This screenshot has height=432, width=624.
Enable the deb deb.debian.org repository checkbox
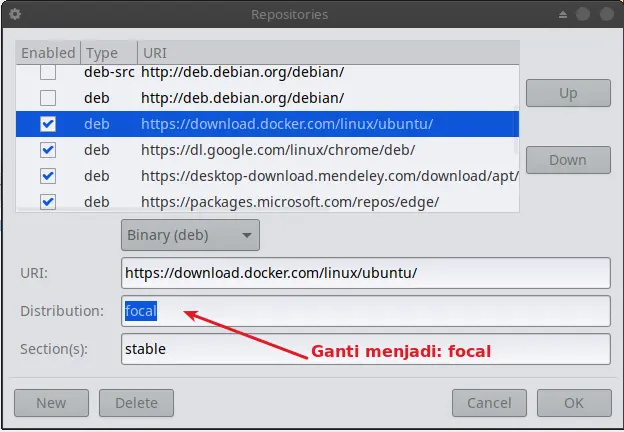(x=48, y=98)
